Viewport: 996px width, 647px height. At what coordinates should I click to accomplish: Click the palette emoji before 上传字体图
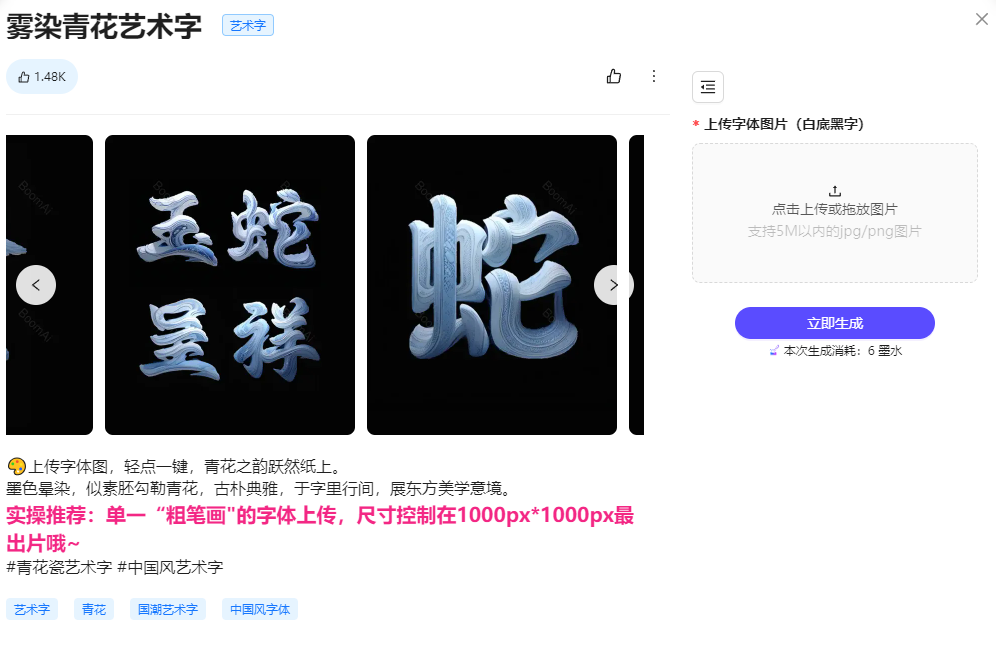coord(17,467)
